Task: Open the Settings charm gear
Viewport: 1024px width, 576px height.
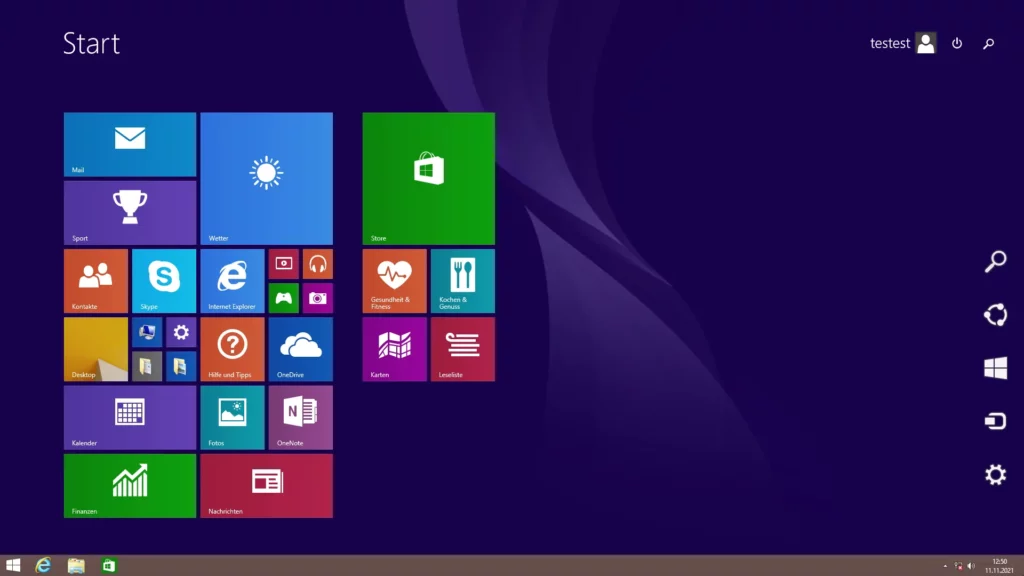Action: 996,473
